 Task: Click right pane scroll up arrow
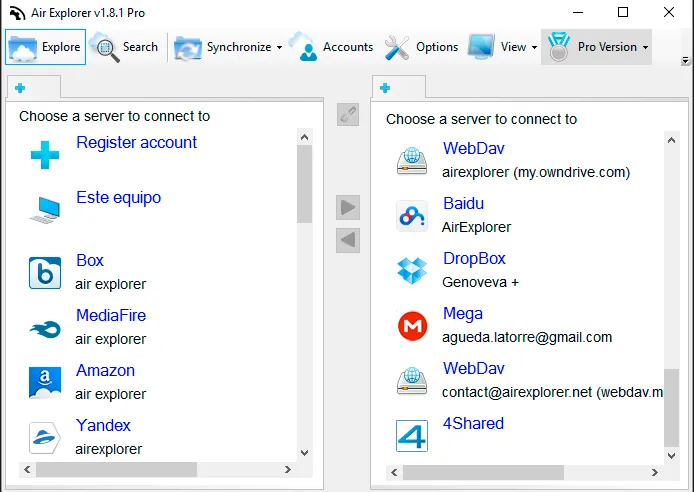(x=671, y=140)
